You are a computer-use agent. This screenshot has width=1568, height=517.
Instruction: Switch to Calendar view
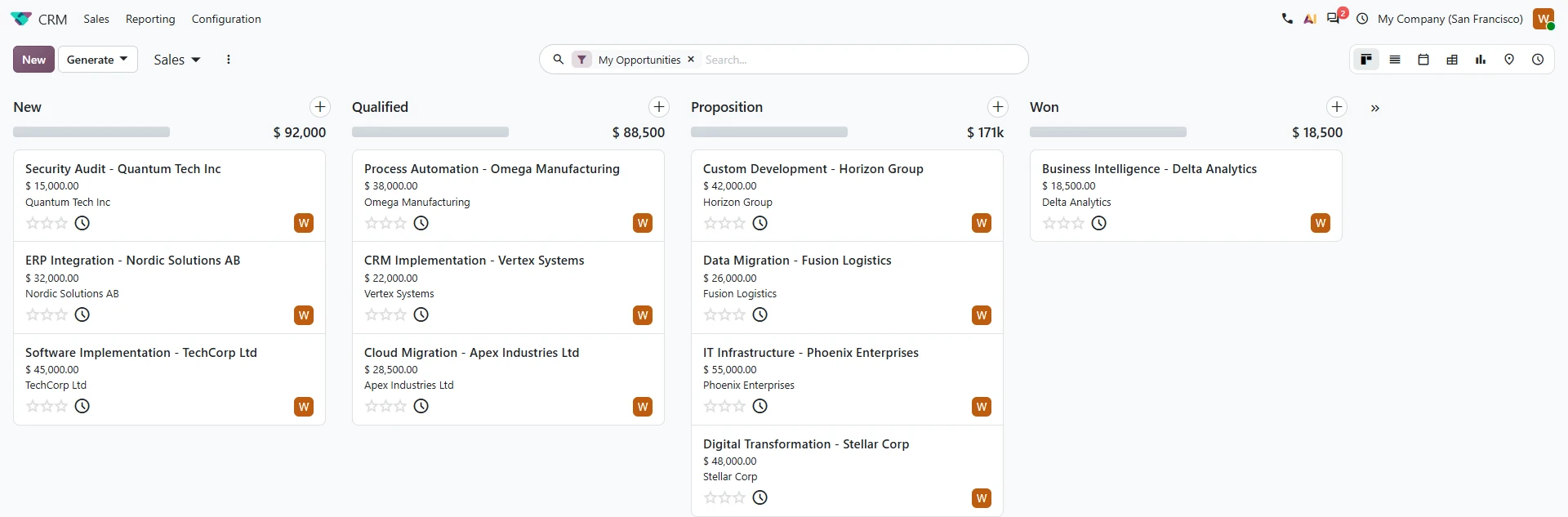coord(1423,60)
